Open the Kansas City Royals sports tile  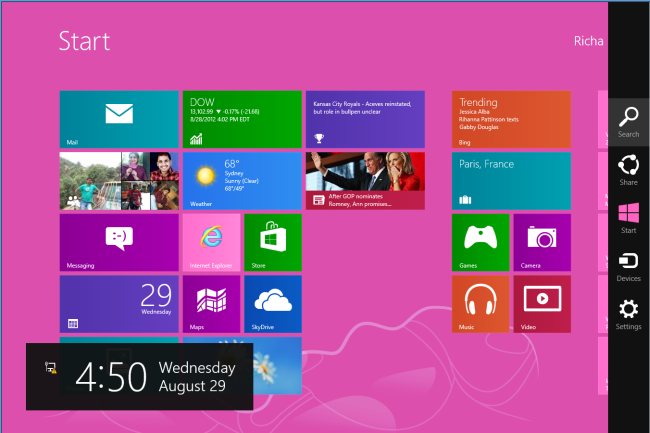click(365, 119)
